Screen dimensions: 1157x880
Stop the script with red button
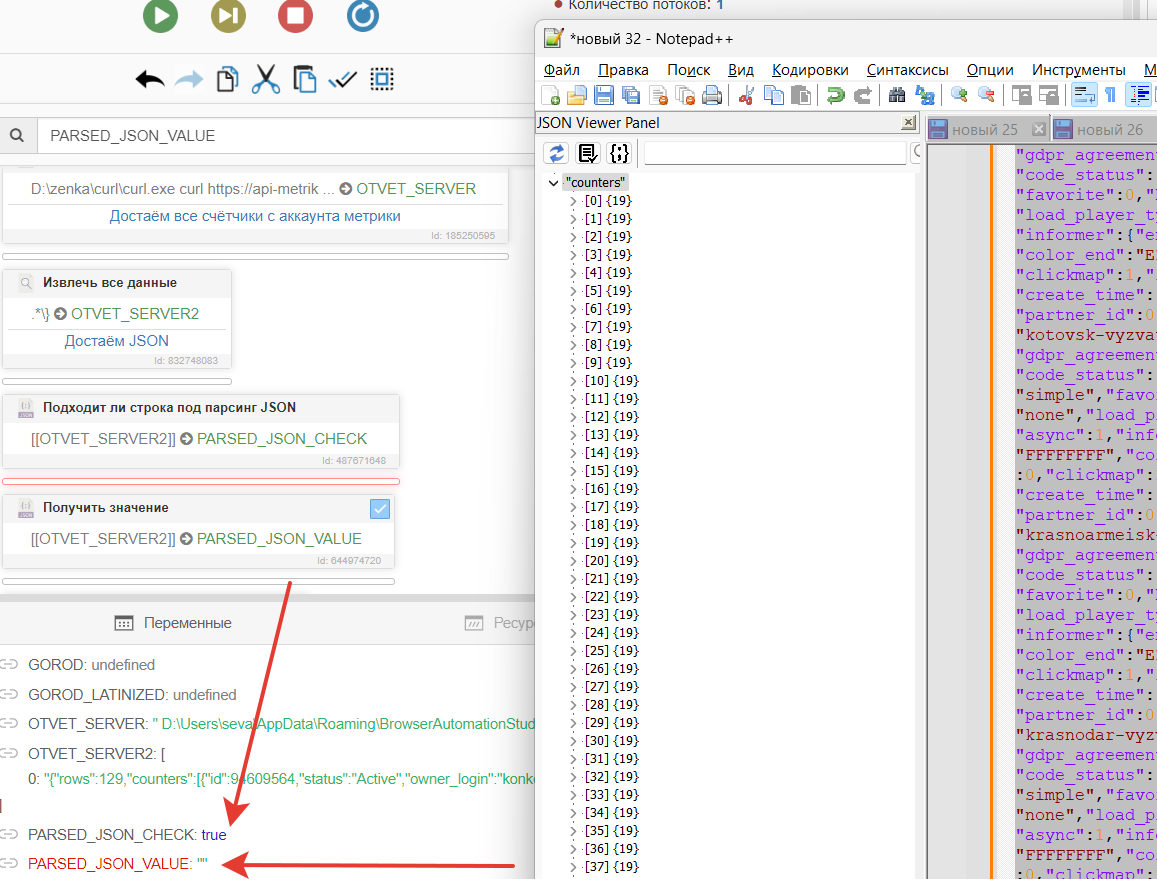click(x=295, y=15)
